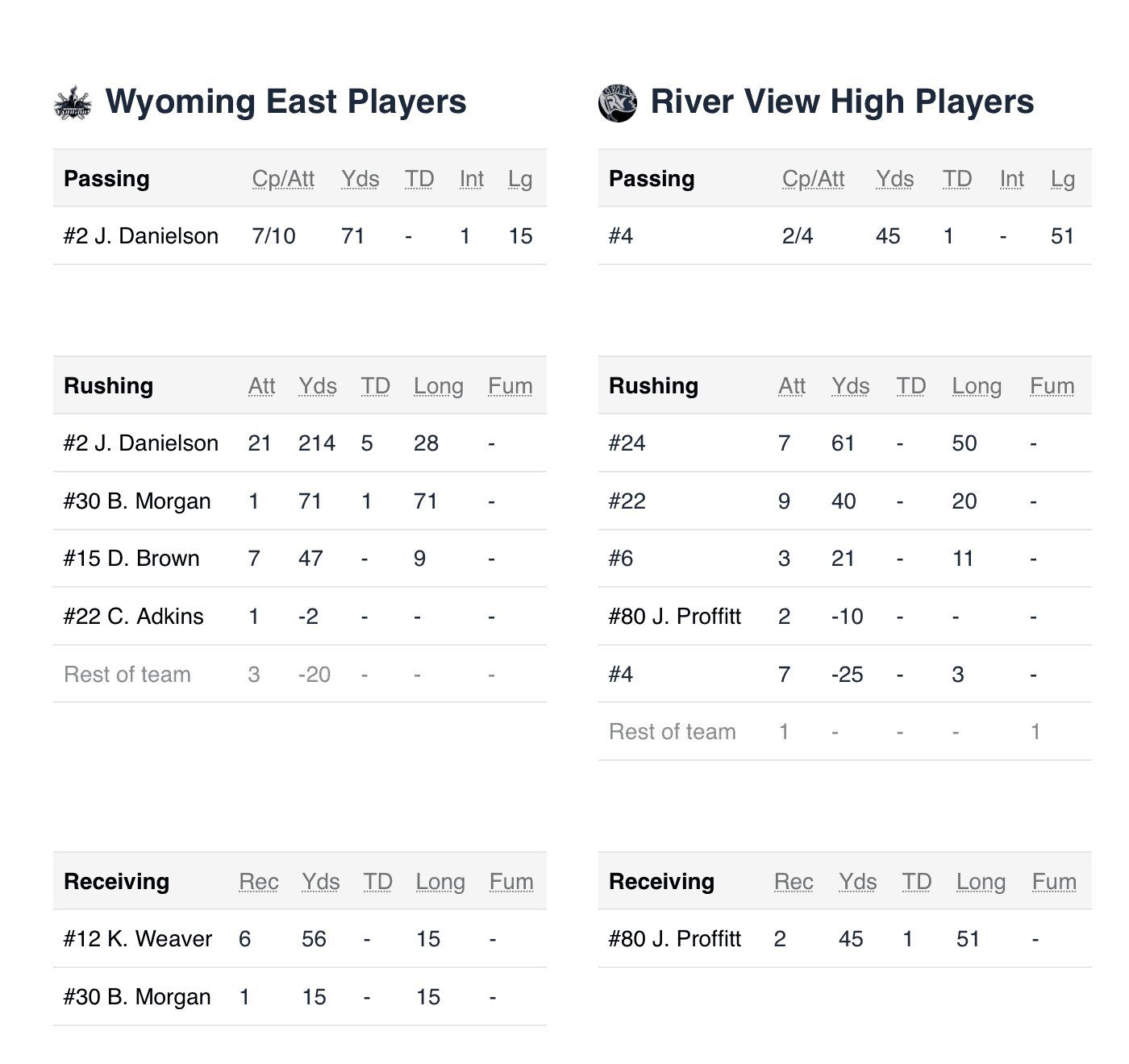The image size is (1129, 1064).
Task: Open player #22 C. Adkins
Action: click(x=134, y=617)
